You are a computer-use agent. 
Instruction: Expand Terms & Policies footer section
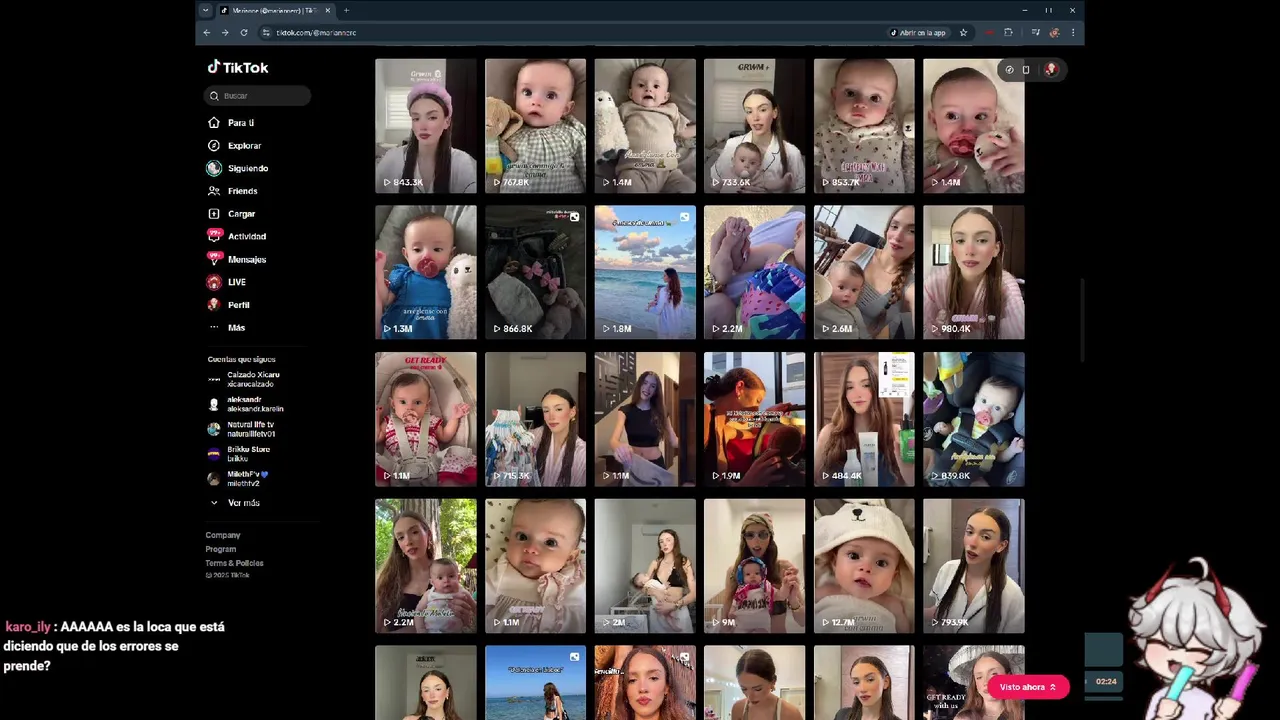(x=235, y=563)
